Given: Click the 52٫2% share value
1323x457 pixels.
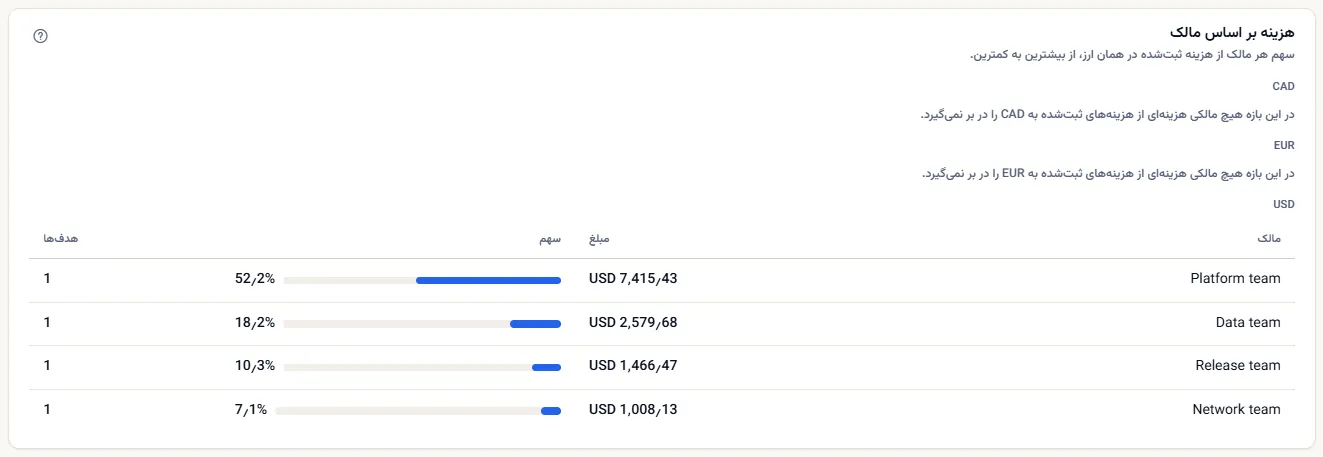Looking at the screenshot, I should (x=255, y=279).
